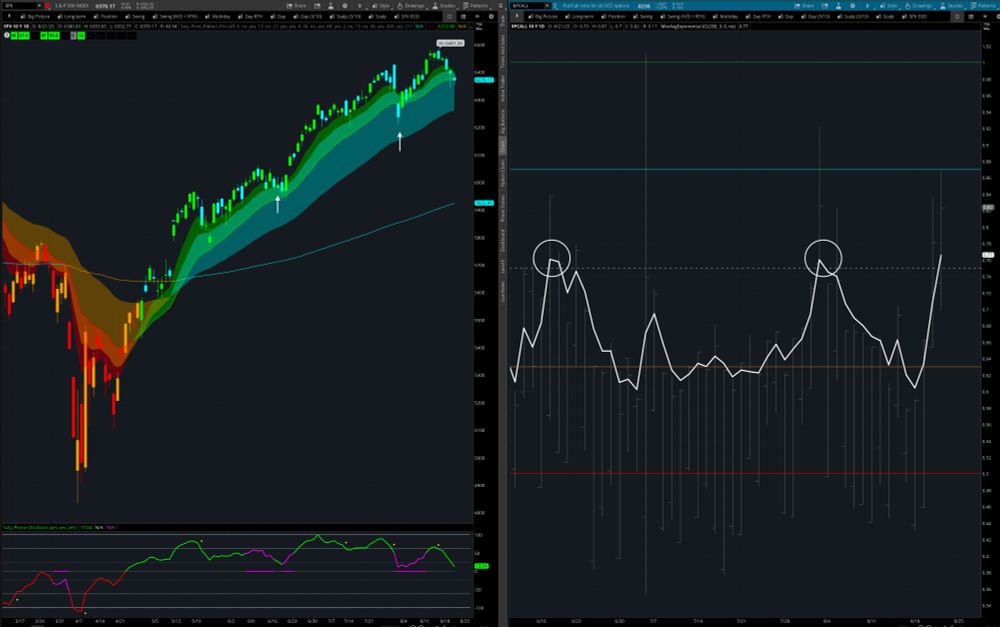The height and width of the screenshot is (627, 1000).
Task: Click the SPX symbol input field
Action: 19,6
